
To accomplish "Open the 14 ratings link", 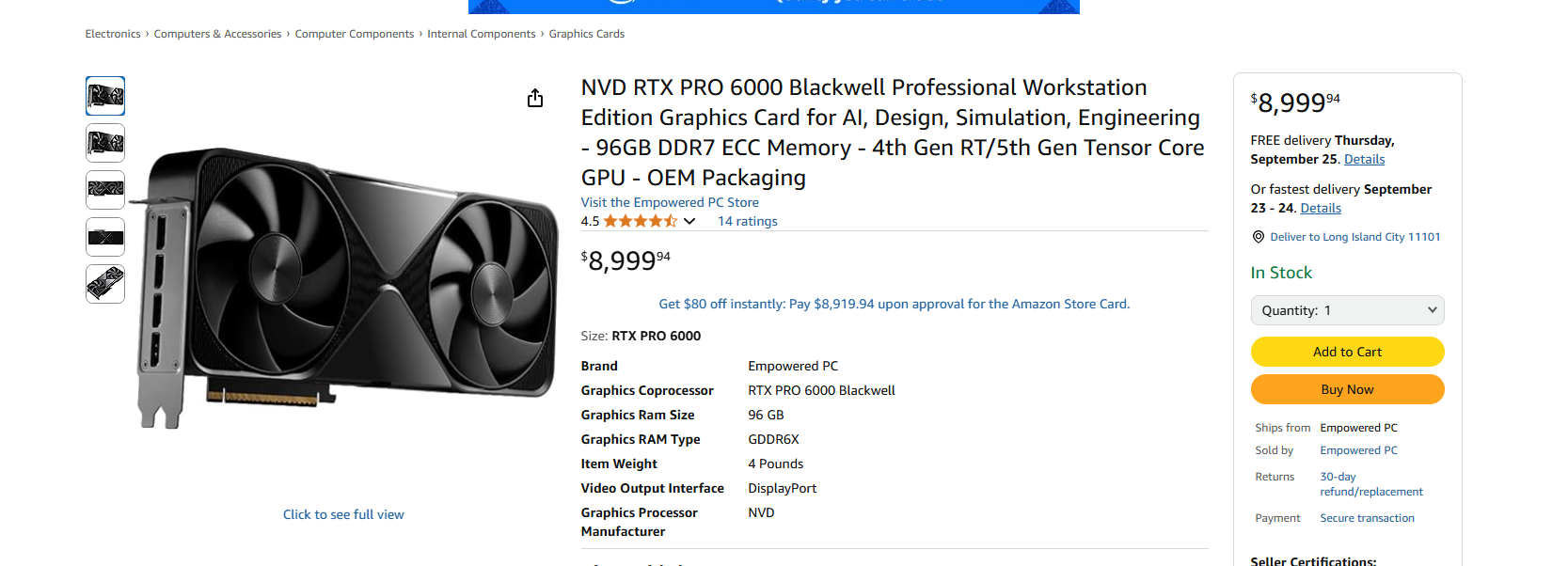I will 748,221.
